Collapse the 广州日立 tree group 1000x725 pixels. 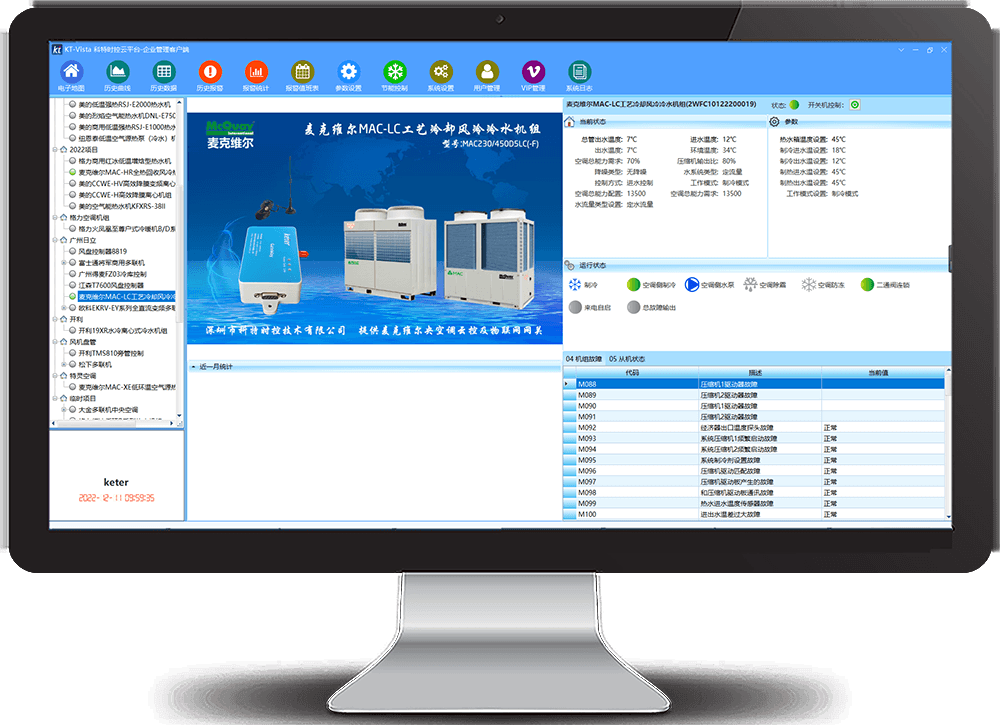[55, 240]
